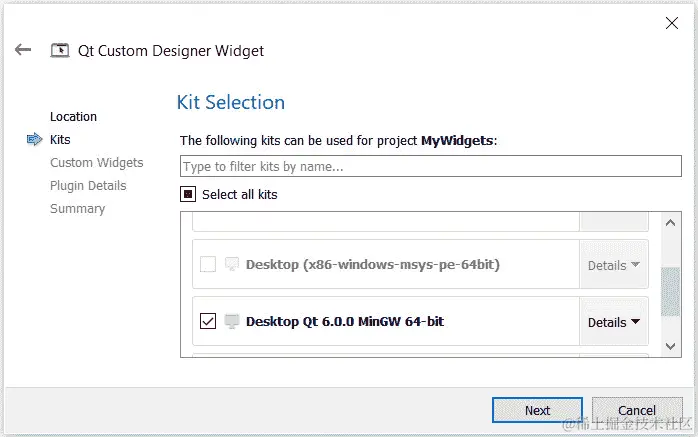698x437 pixels.
Task: Select the Kits step in the sidebar
Action: [x=60, y=140]
